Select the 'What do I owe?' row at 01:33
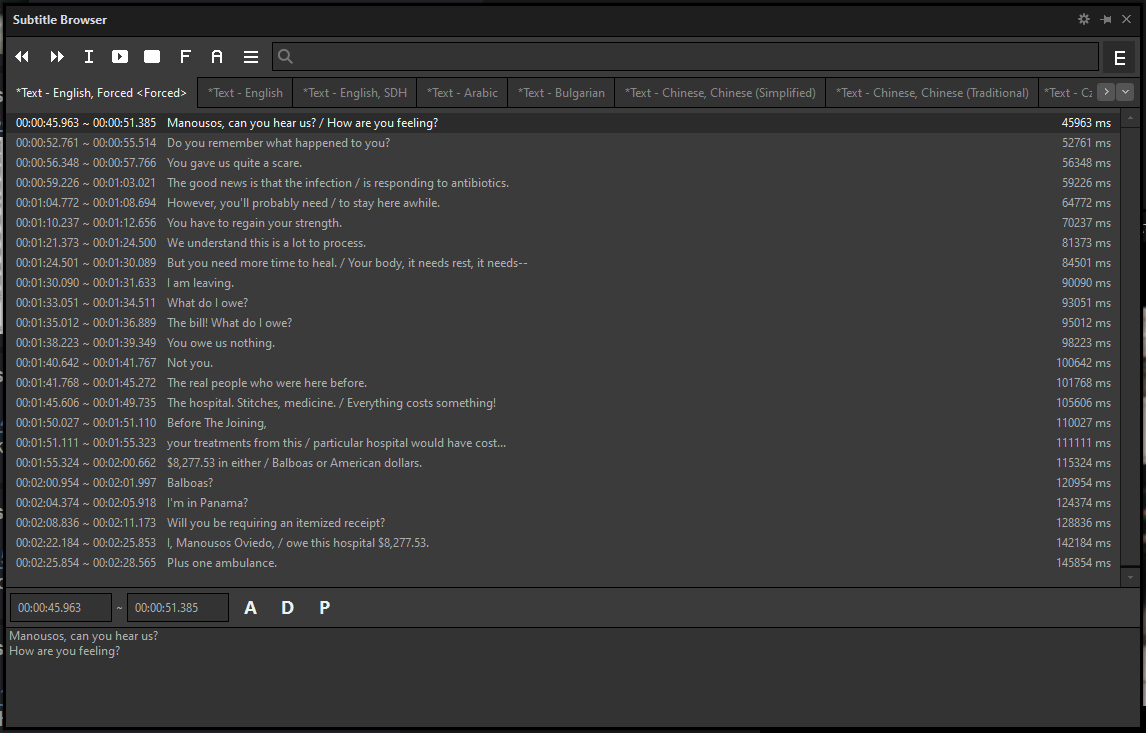 (563, 303)
